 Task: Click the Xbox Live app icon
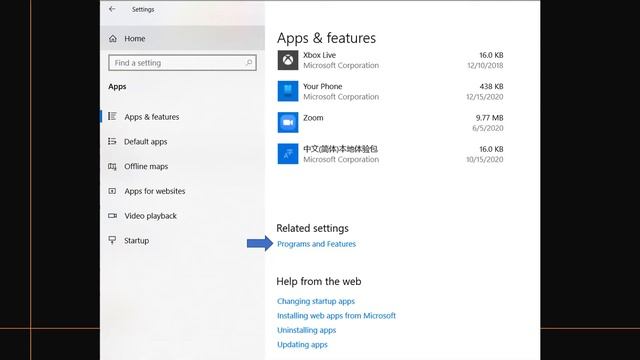[x=288, y=60]
